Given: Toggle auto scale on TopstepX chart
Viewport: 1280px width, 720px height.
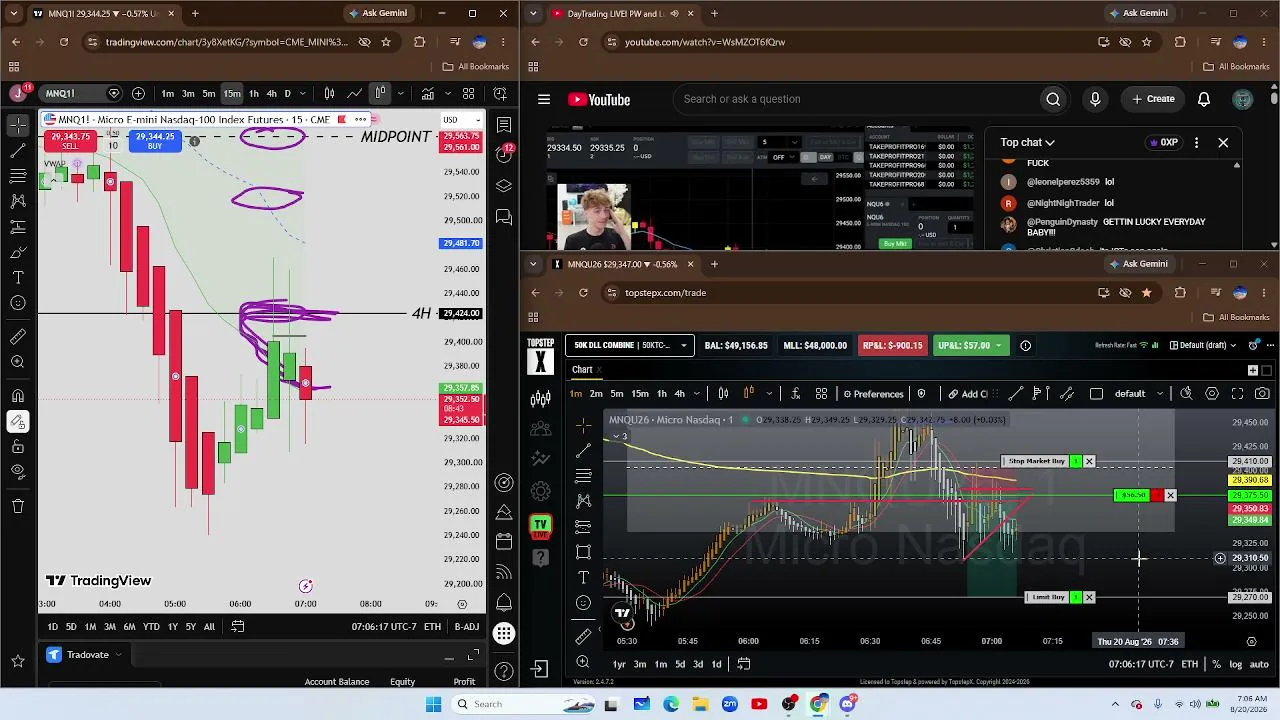Looking at the screenshot, I should pos(1259,664).
